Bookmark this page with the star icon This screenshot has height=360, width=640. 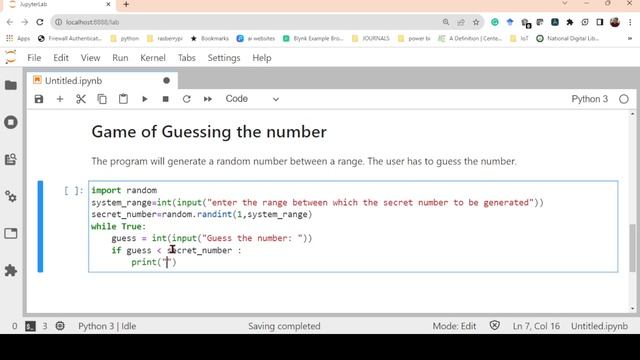pyautogui.click(x=476, y=22)
